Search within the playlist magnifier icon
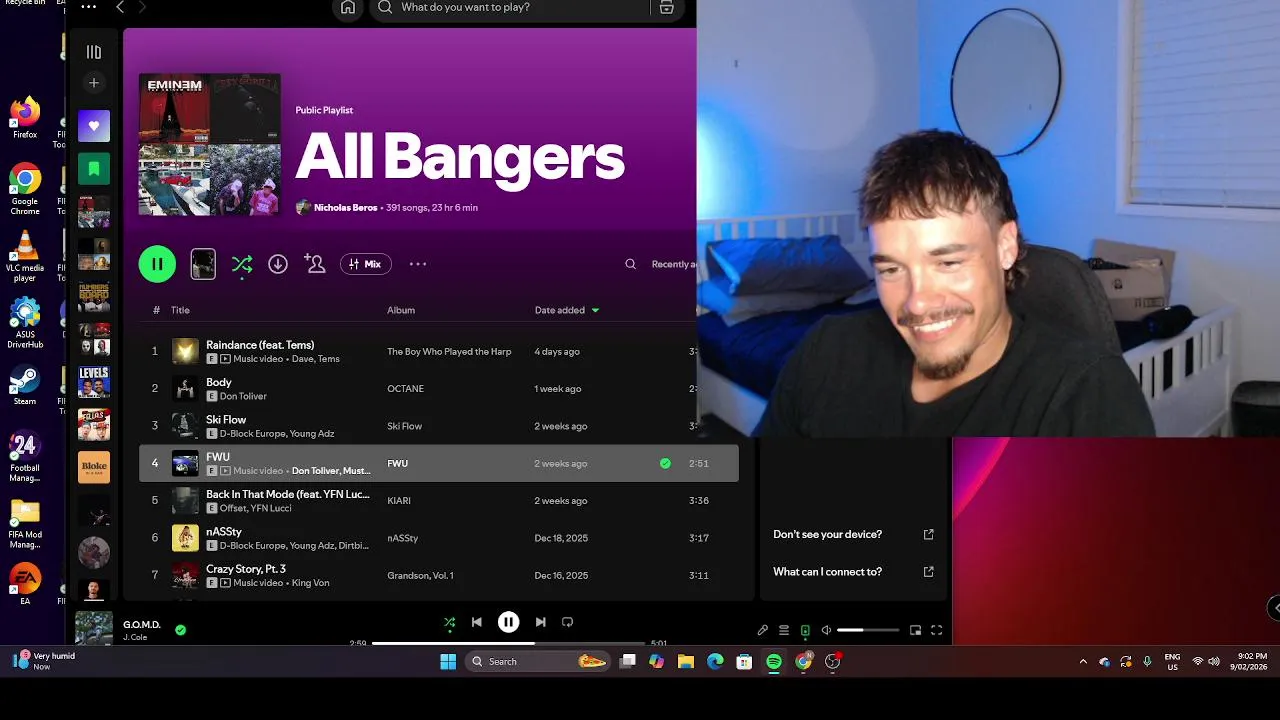Screen dimensions: 1280x720 click(630, 264)
